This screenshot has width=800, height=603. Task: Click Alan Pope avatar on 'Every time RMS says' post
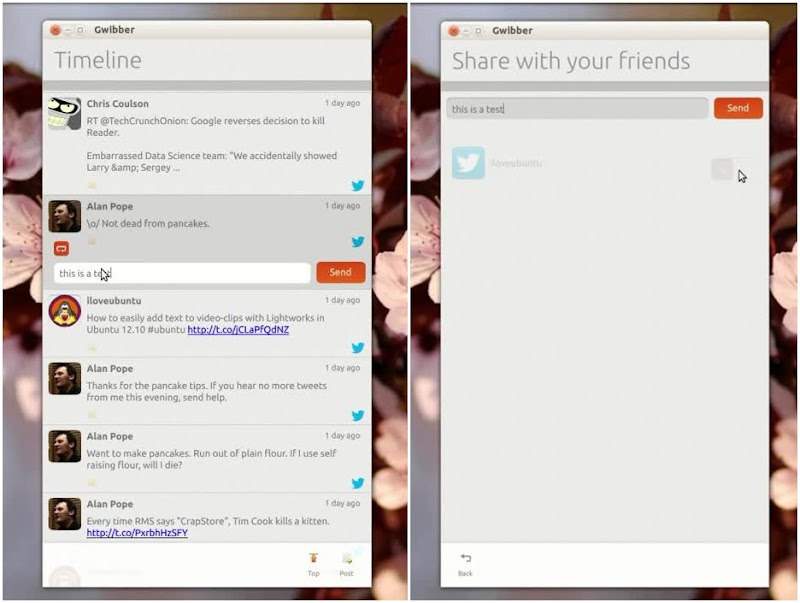65,514
